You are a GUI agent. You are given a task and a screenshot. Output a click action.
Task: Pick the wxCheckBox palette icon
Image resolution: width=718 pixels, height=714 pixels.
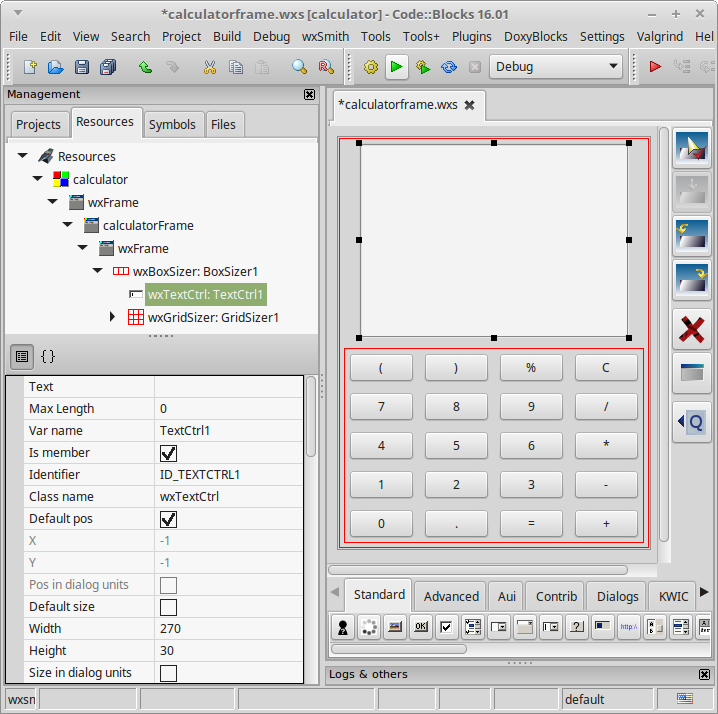coord(446,627)
